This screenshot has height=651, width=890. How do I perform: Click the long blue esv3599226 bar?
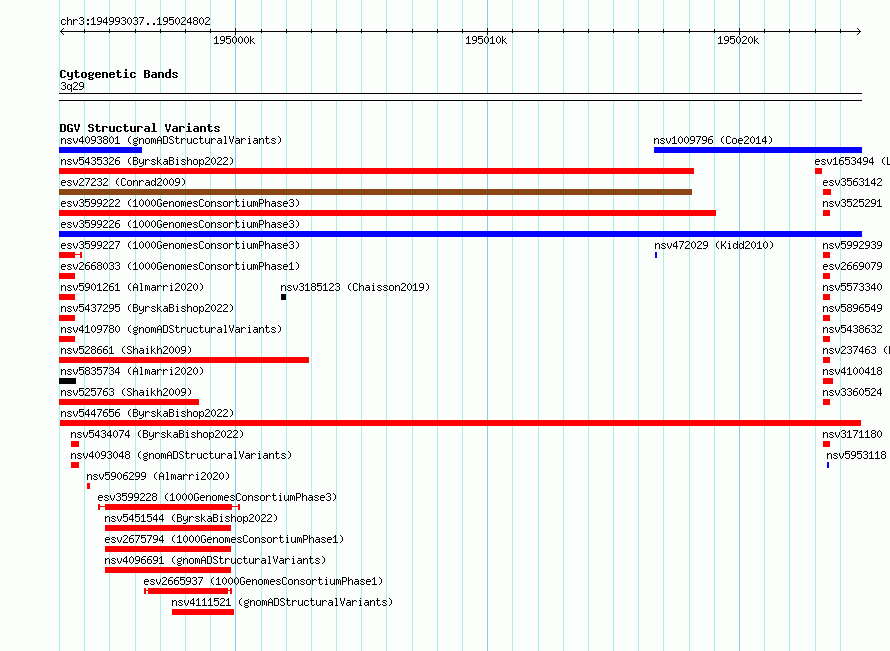point(460,234)
